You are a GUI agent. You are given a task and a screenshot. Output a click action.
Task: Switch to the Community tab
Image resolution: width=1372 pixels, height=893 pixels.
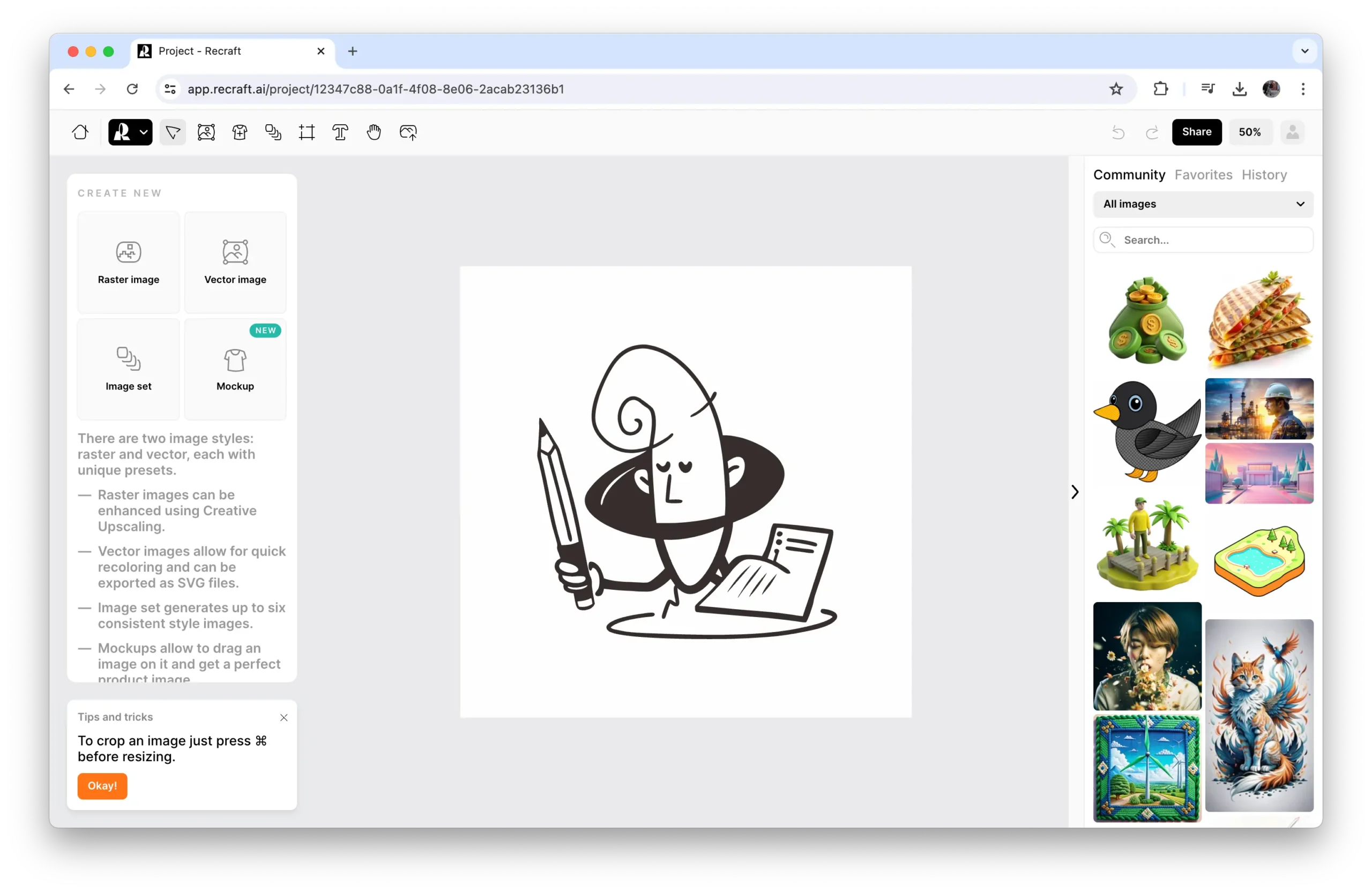coord(1129,175)
